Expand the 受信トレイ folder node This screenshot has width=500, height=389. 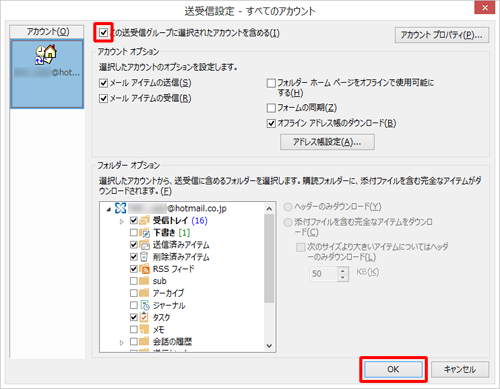(x=121, y=221)
